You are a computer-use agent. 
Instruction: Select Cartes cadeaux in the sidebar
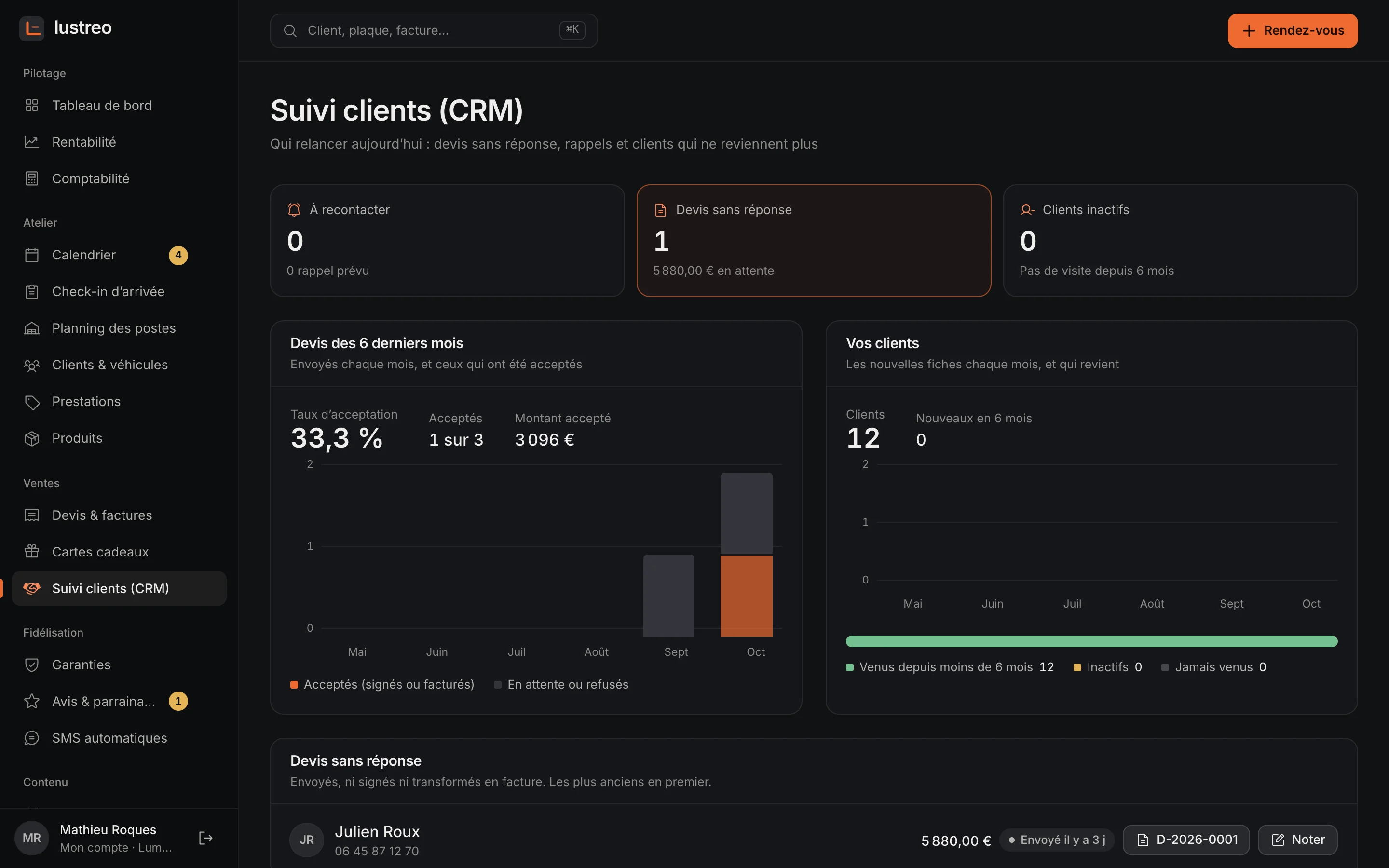point(119,552)
